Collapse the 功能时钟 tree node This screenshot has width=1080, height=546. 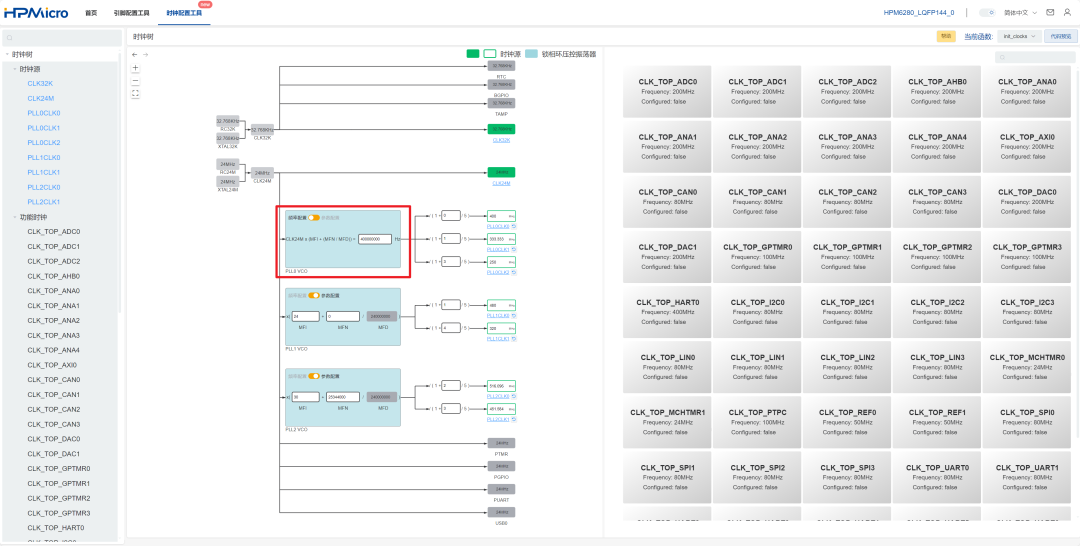coord(14,217)
